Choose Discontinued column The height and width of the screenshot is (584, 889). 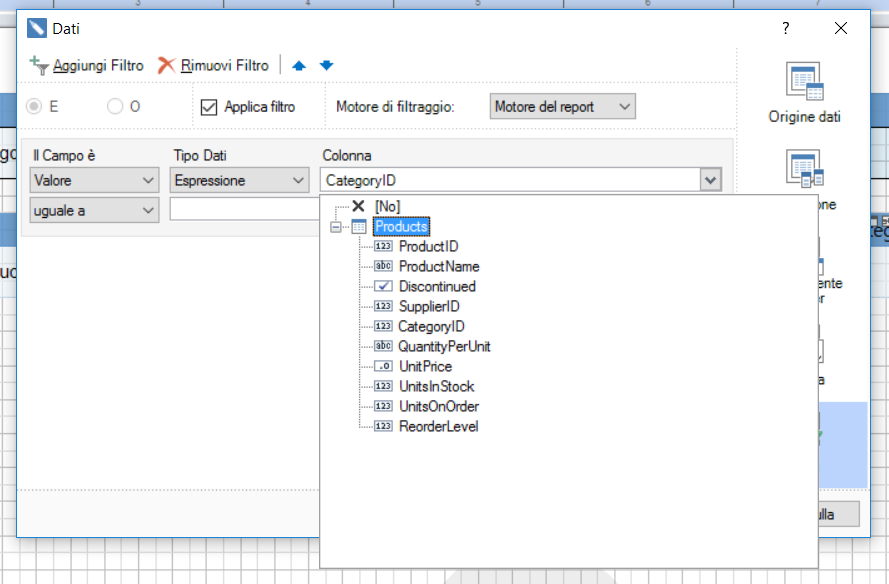(x=437, y=286)
